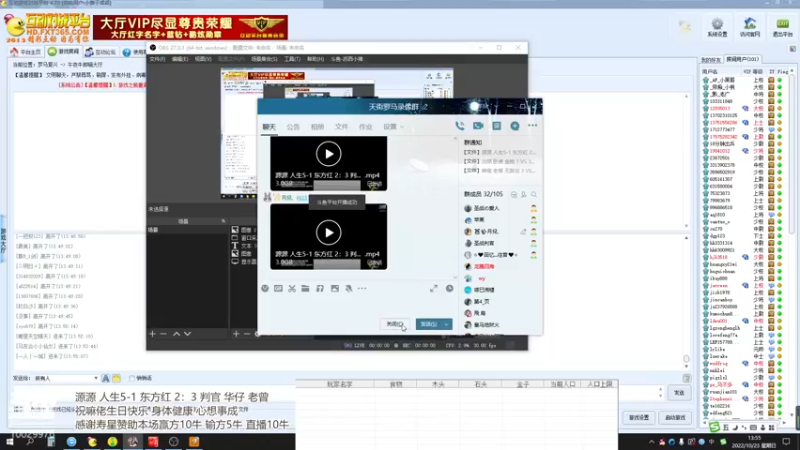Click the system settings gear icon top right
Screen dimensions: 800x450
click(x=717, y=27)
